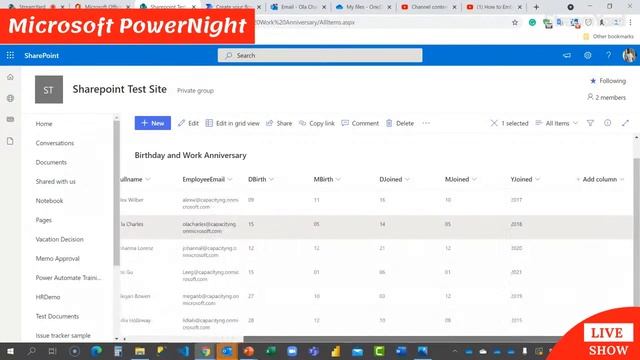Click Comment in the command bar
This screenshot has height=360, width=640.
click(360, 123)
